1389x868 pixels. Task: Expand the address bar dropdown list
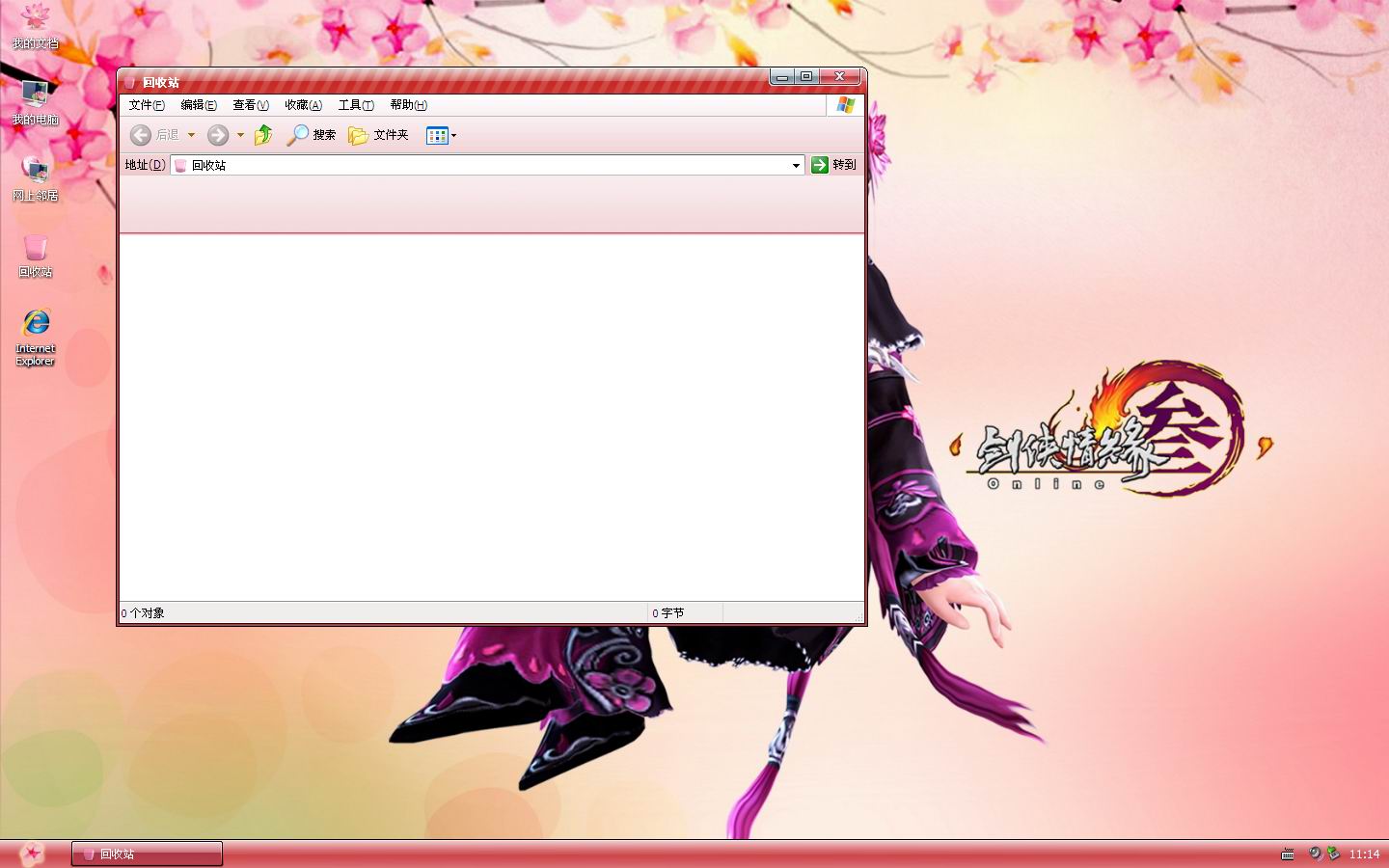tap(796, 166)
